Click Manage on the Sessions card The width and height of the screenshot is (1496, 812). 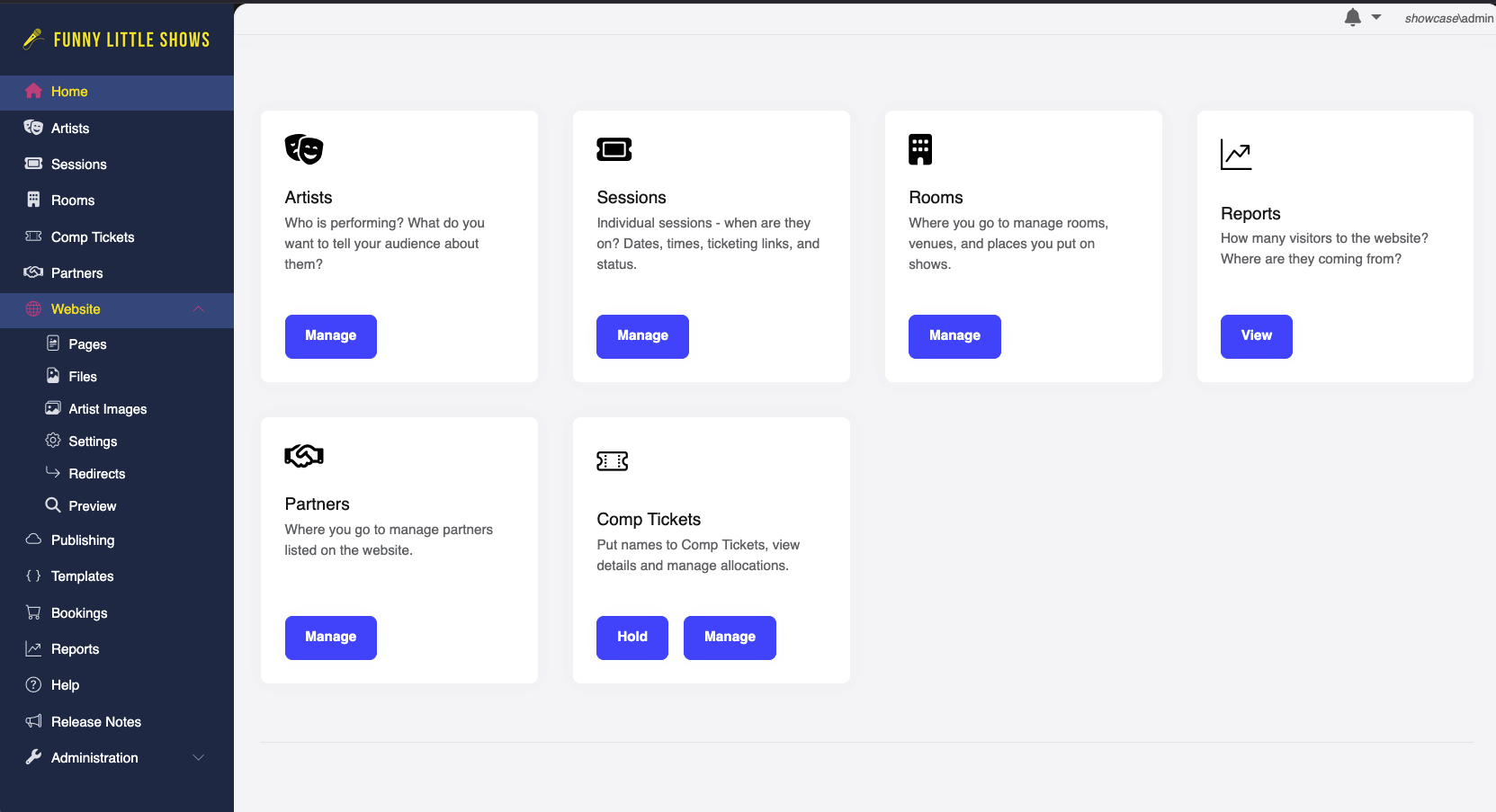pos(642,336)
